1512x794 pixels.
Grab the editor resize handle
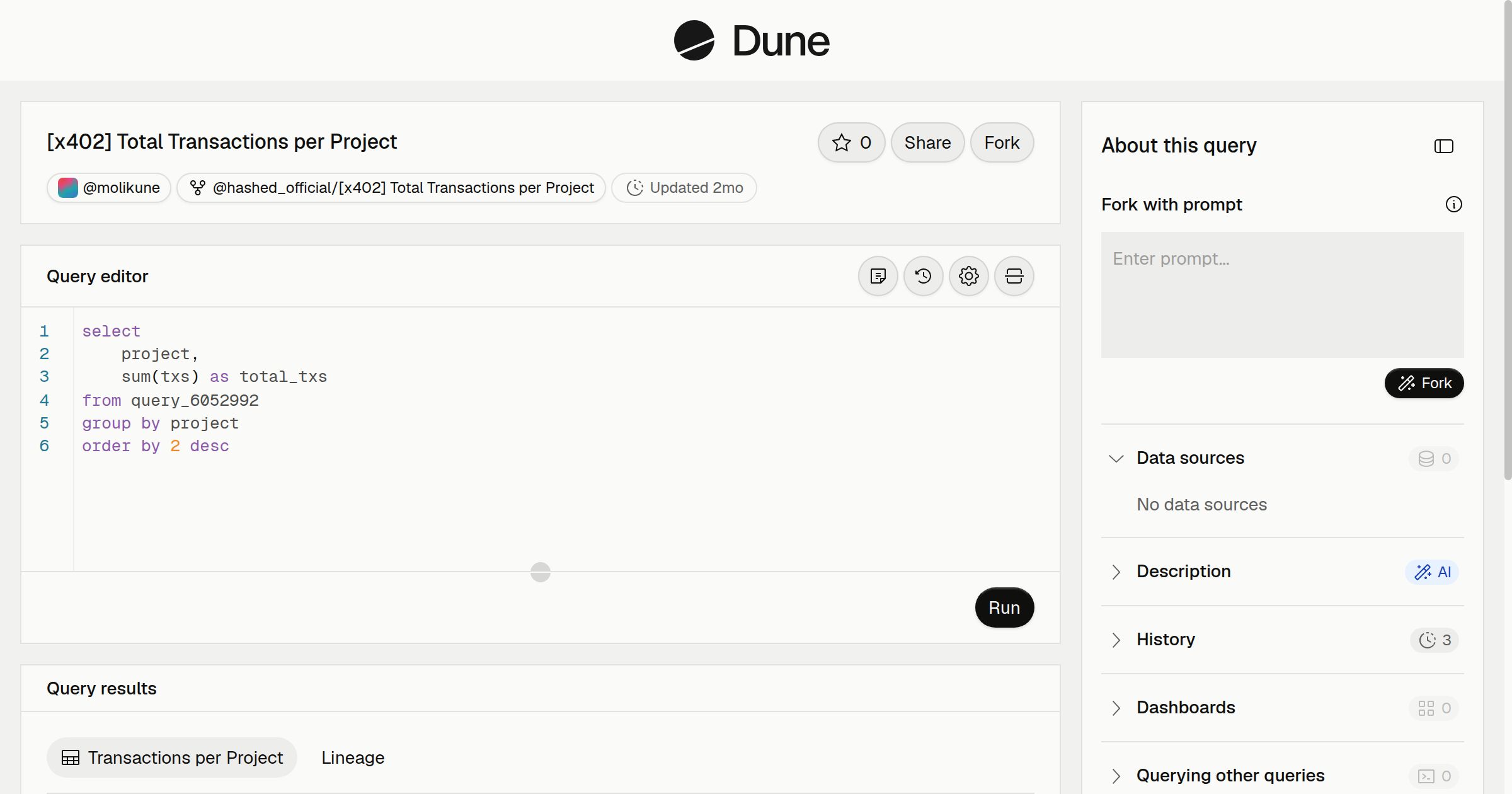[541, 572]
